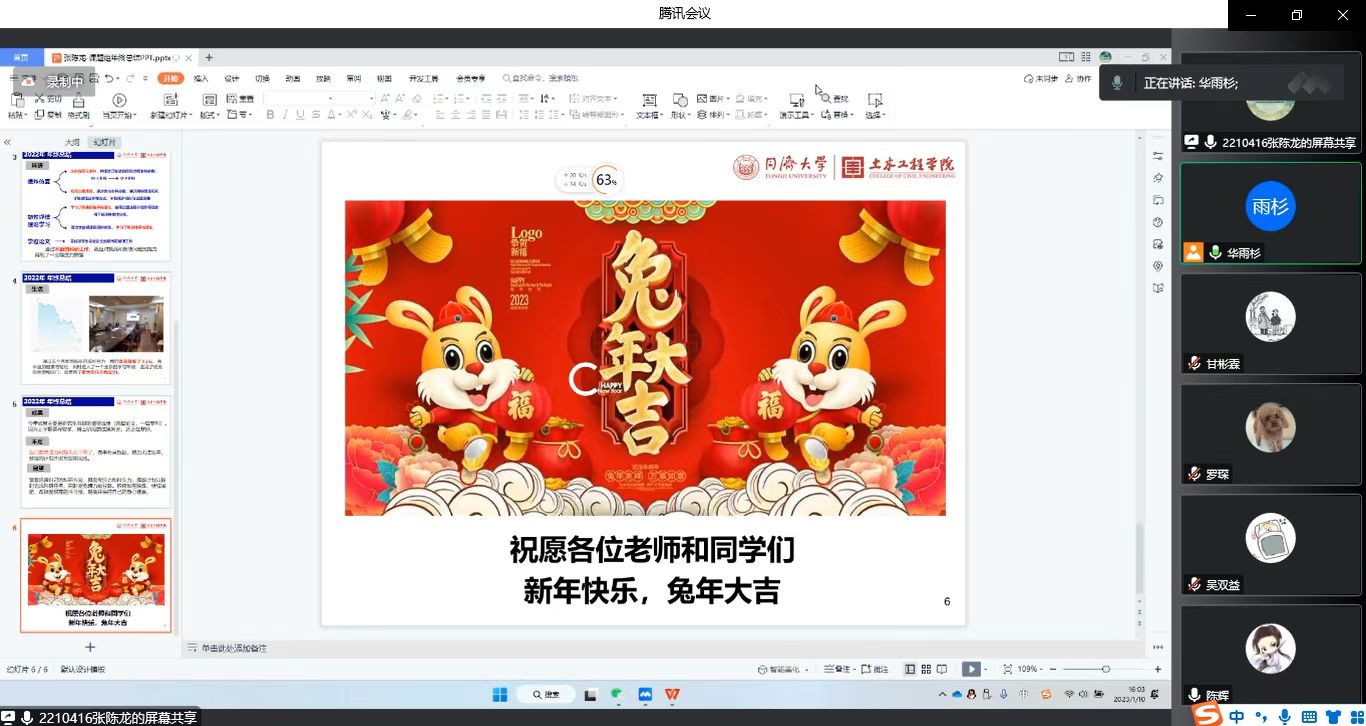Image resolution: width=1366 pixels, height=726 pixels.
Task: Click the Notes (备注) icon in status bar
Action: (827, 669)
